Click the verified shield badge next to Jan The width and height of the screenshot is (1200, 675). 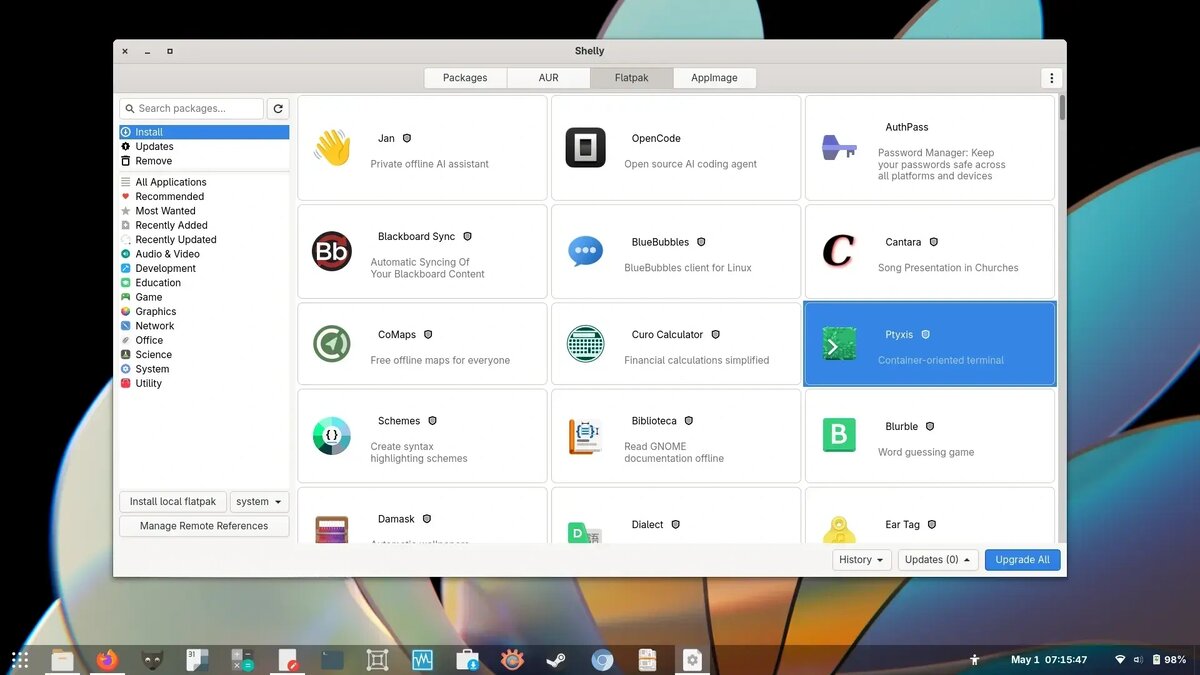click(x=406, y=139)
